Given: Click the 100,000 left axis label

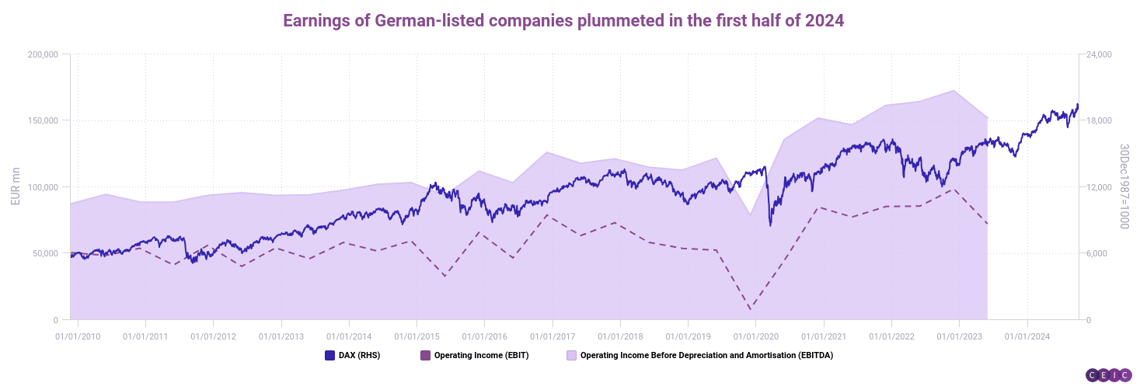Looking at the screenshot, I should pyautogui.click(x=44, y=187).
